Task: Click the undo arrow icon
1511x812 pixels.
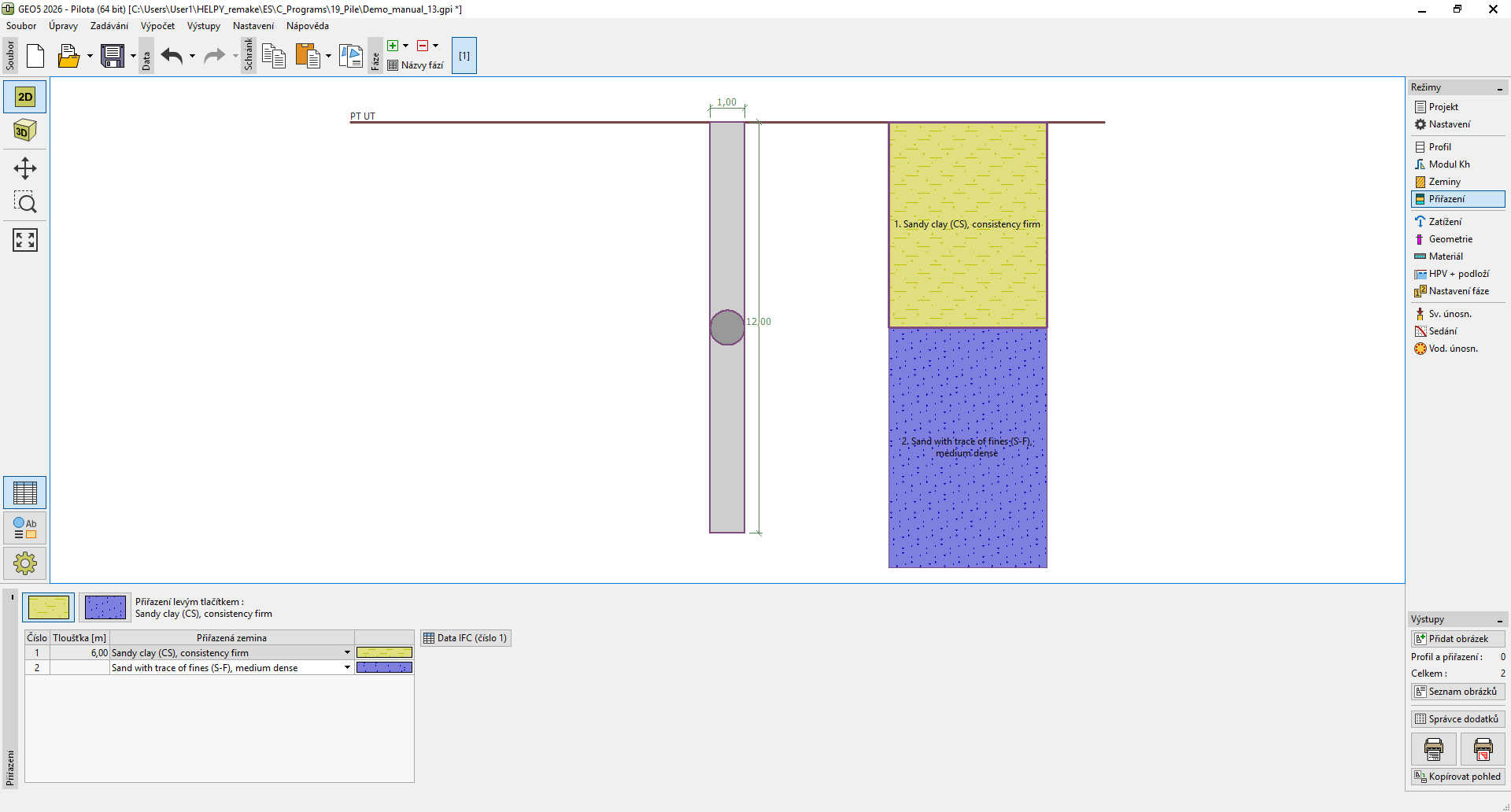Action: (172, 56)
